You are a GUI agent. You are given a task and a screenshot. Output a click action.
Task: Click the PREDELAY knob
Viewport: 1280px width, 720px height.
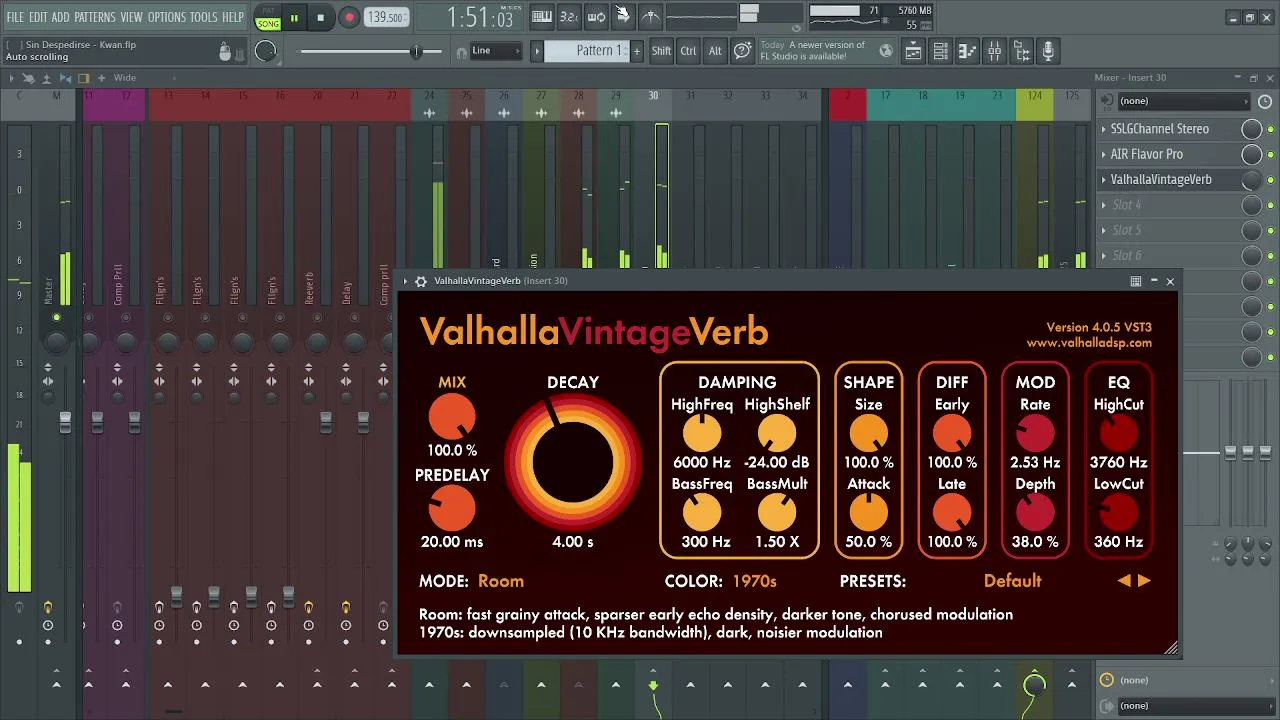[452, 509]
